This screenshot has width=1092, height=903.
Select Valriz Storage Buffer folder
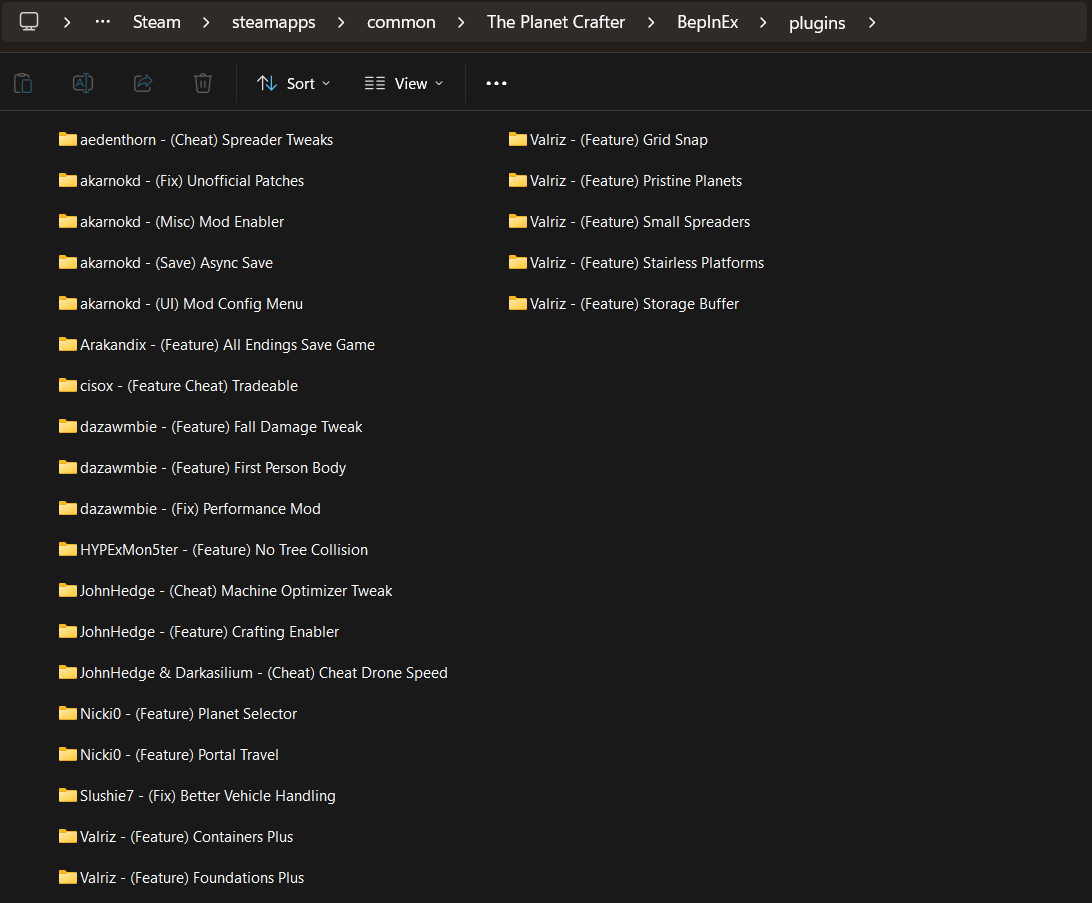click(x=623, y=304)
